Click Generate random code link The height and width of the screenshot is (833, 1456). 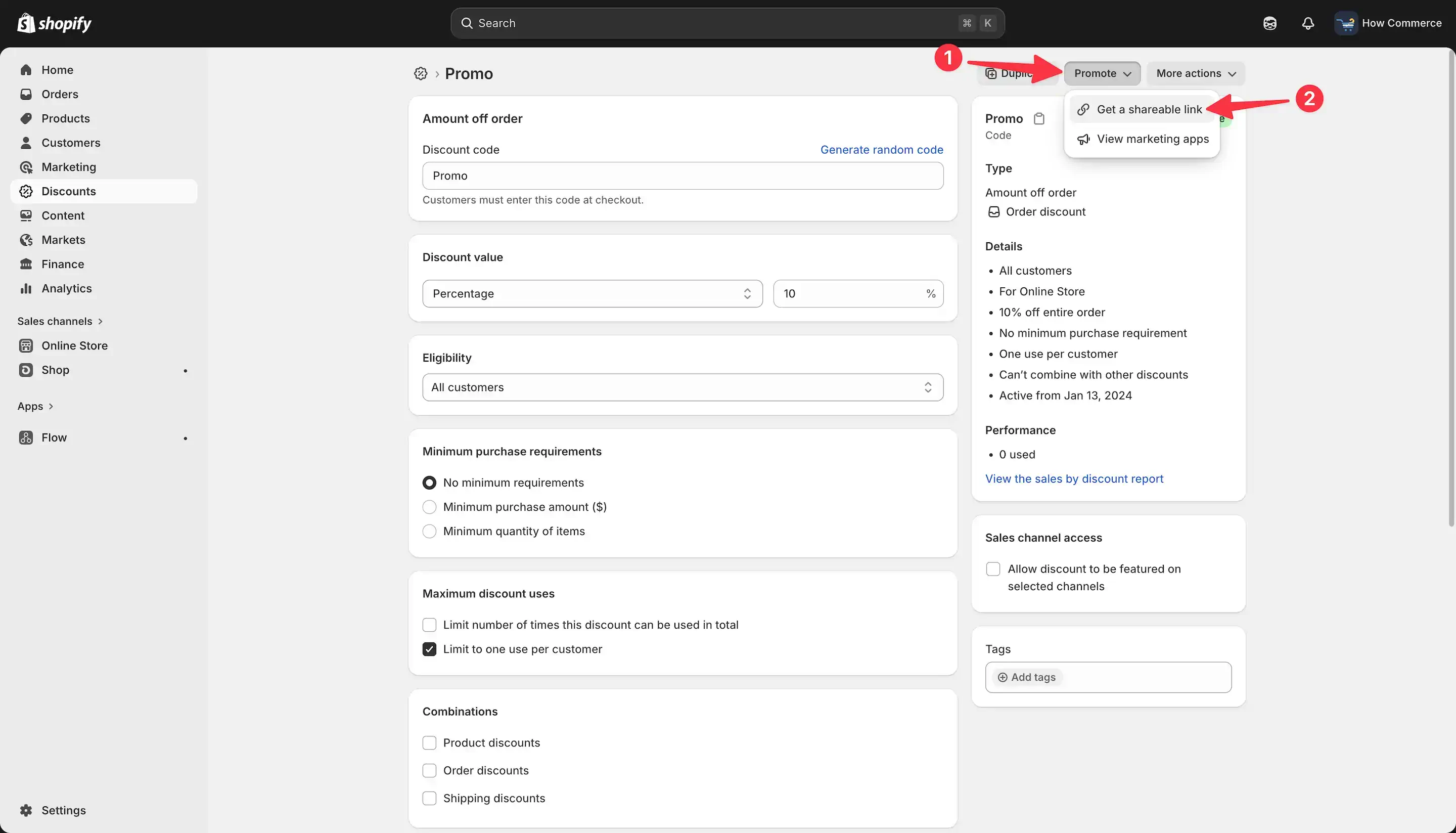(x=882, y=150)
